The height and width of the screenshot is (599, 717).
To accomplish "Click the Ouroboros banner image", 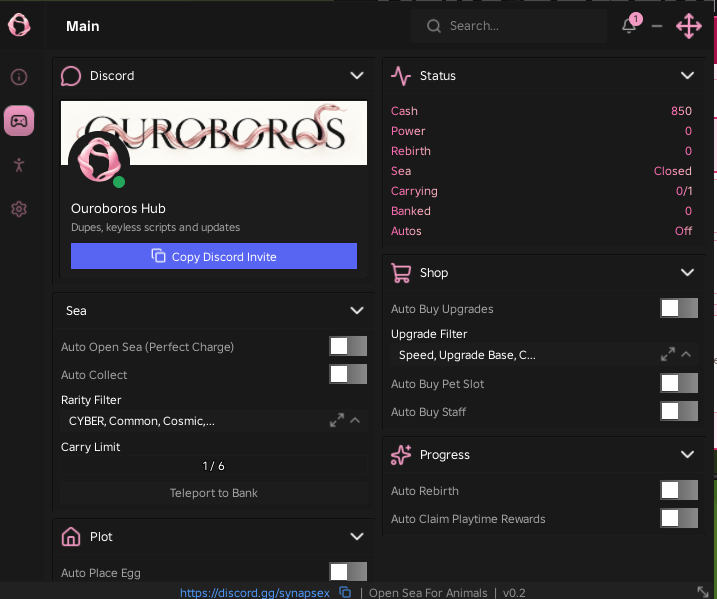I will [x=214, y=133].
